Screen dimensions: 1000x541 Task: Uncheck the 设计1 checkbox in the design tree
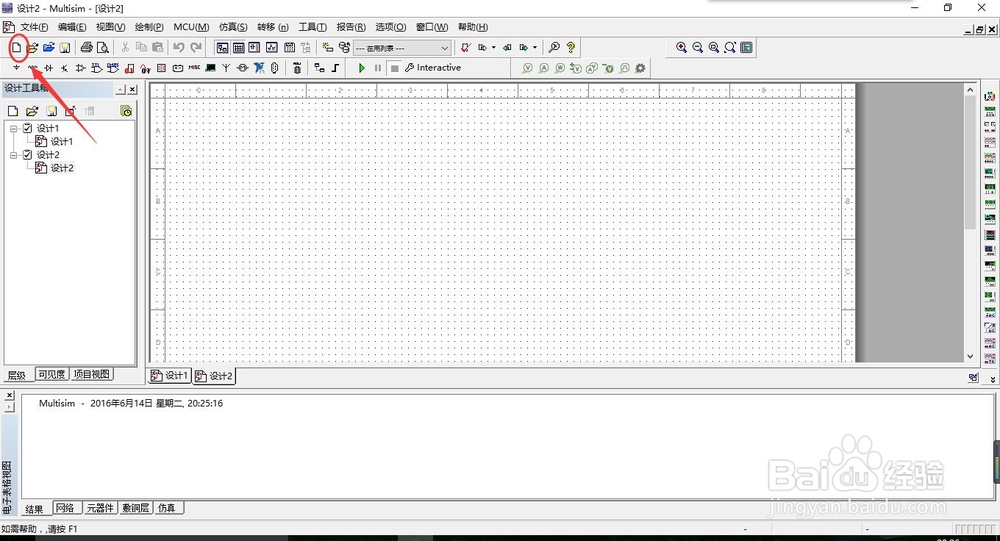tap(27, 128)
